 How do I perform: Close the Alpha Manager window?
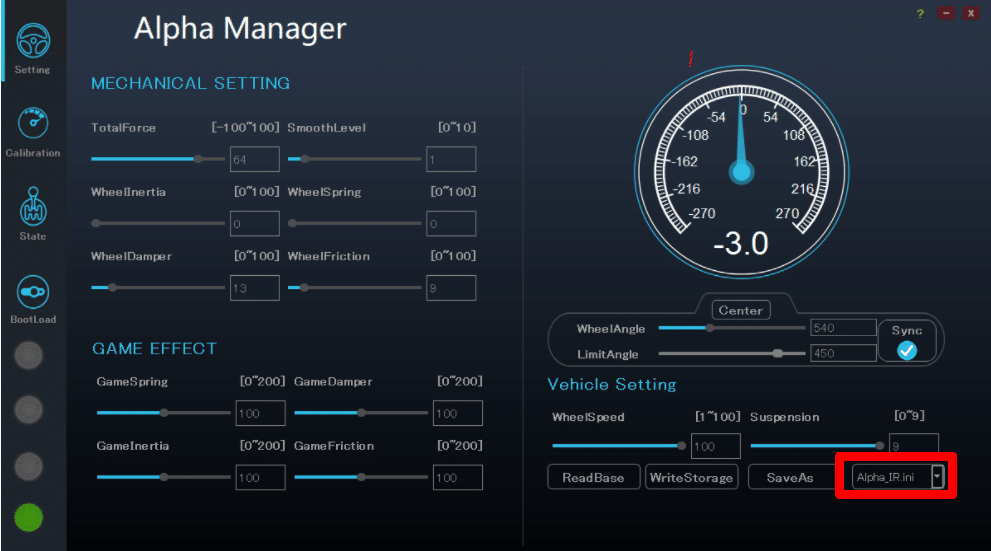pyautogui.click(x=971, y=13)
